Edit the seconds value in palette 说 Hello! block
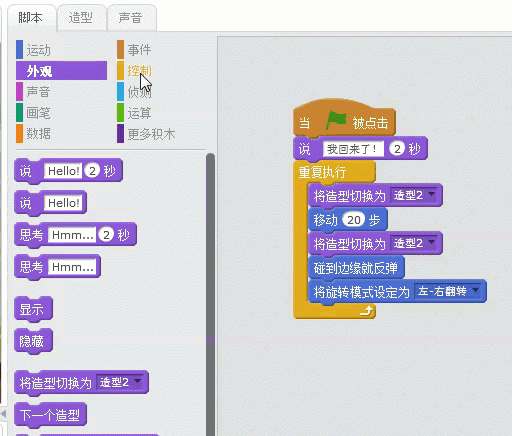 pyautogui.click(x=92, y=171)
